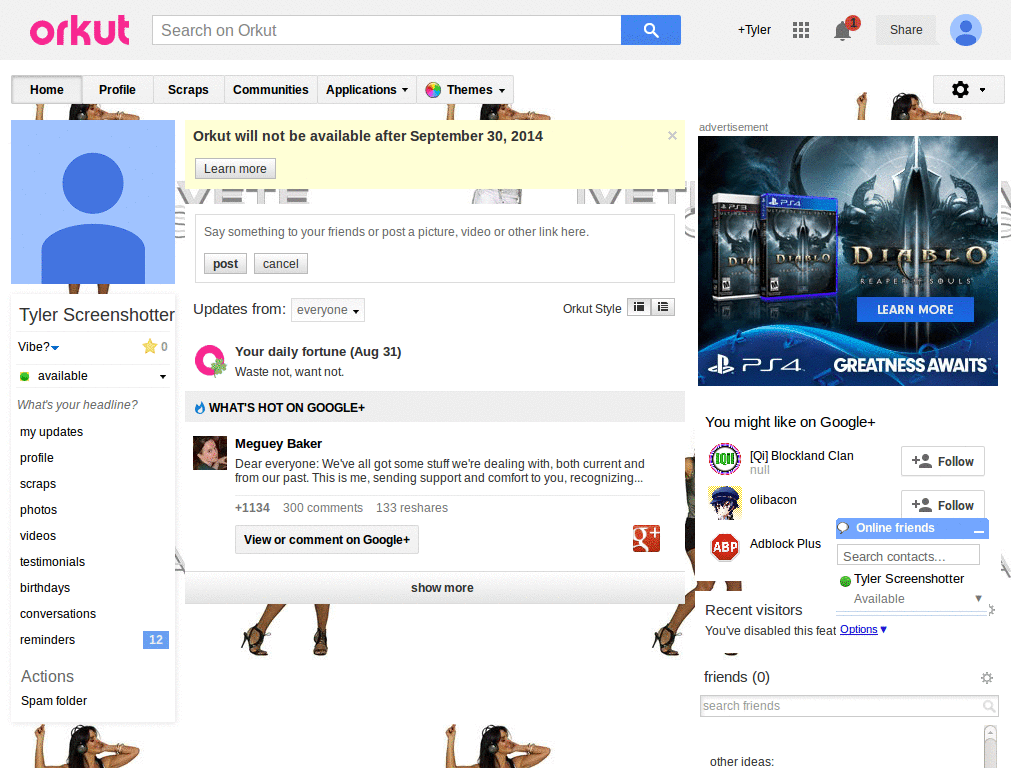Click the Blockland Clan avatar
Screen dimensions: 1024x768
pos(725,459)
